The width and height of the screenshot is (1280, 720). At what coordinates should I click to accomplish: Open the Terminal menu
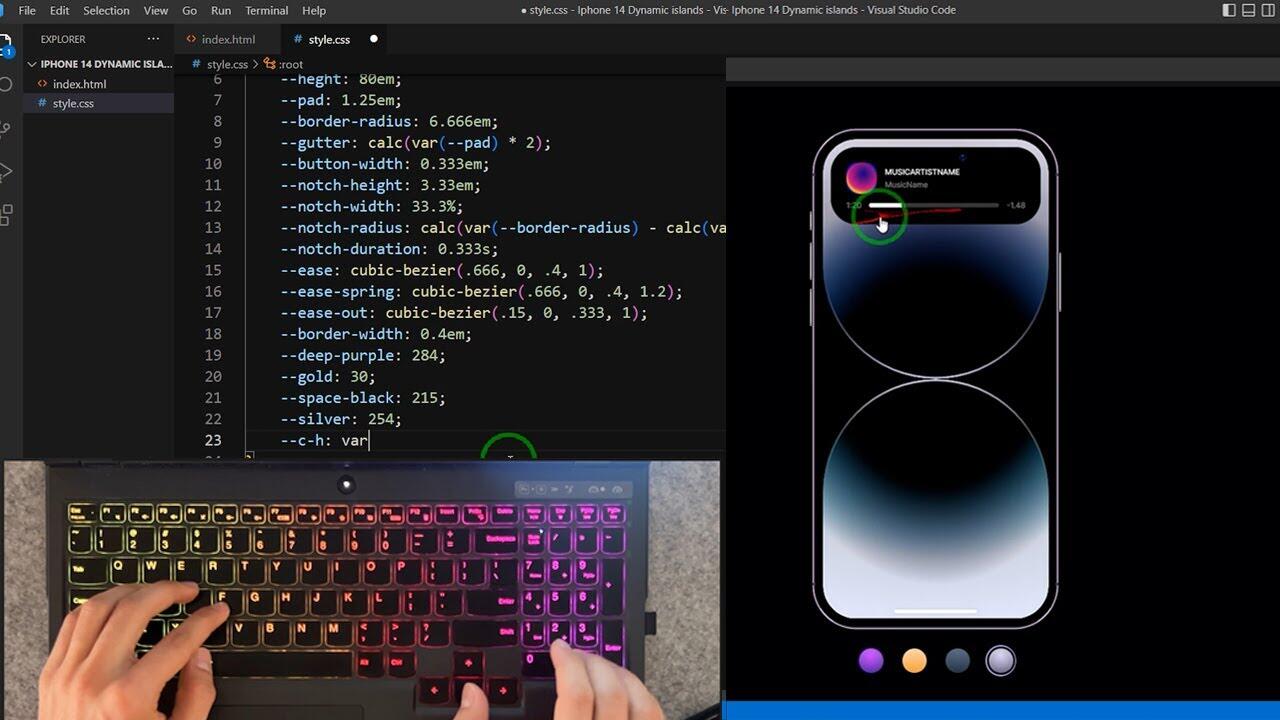[x=266, y=10]
